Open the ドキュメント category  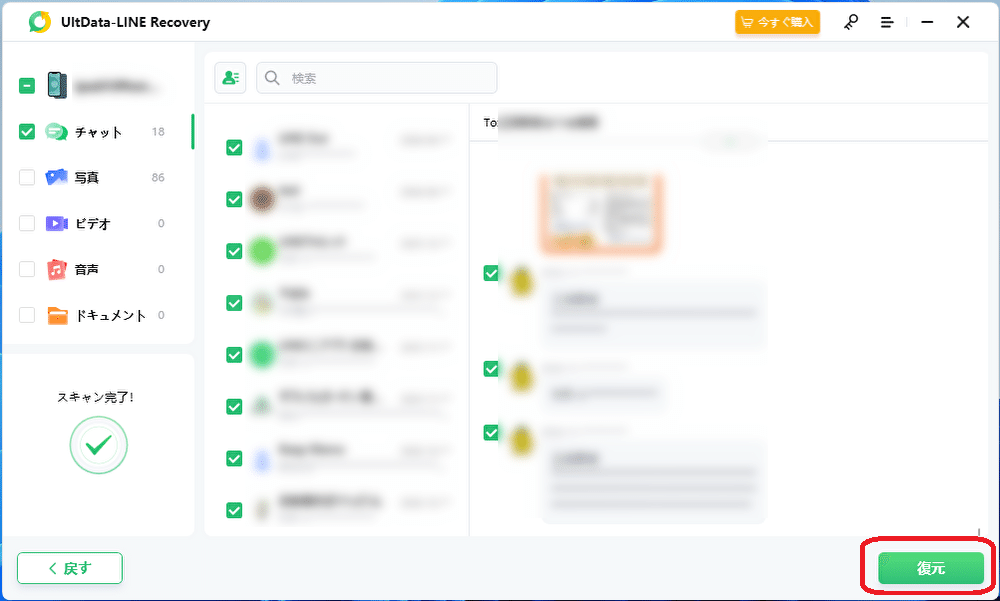click(111, 315)
